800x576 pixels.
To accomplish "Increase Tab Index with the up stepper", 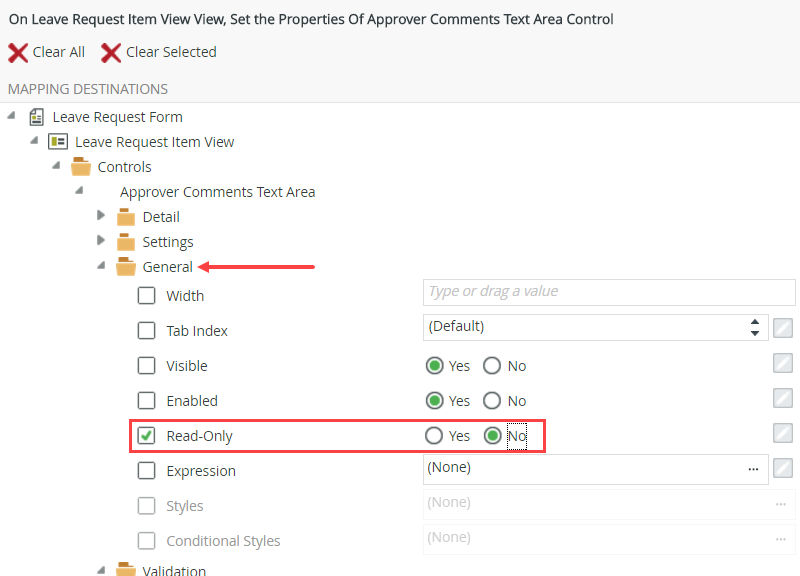I will click(755, 322).
